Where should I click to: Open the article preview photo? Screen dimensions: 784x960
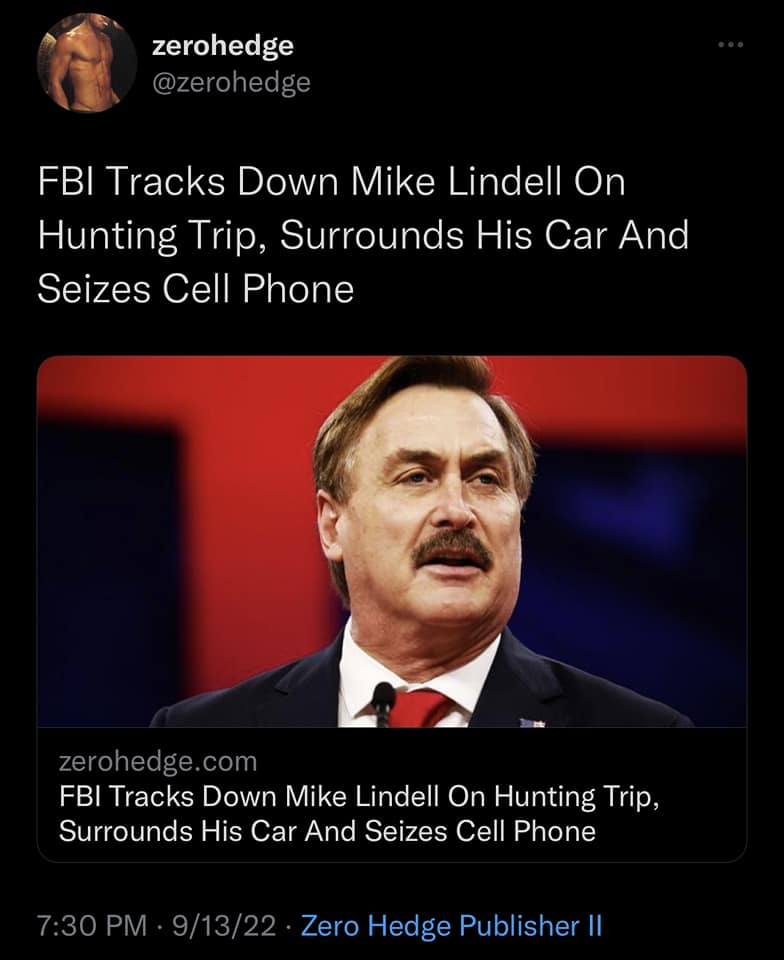(392, 540)
